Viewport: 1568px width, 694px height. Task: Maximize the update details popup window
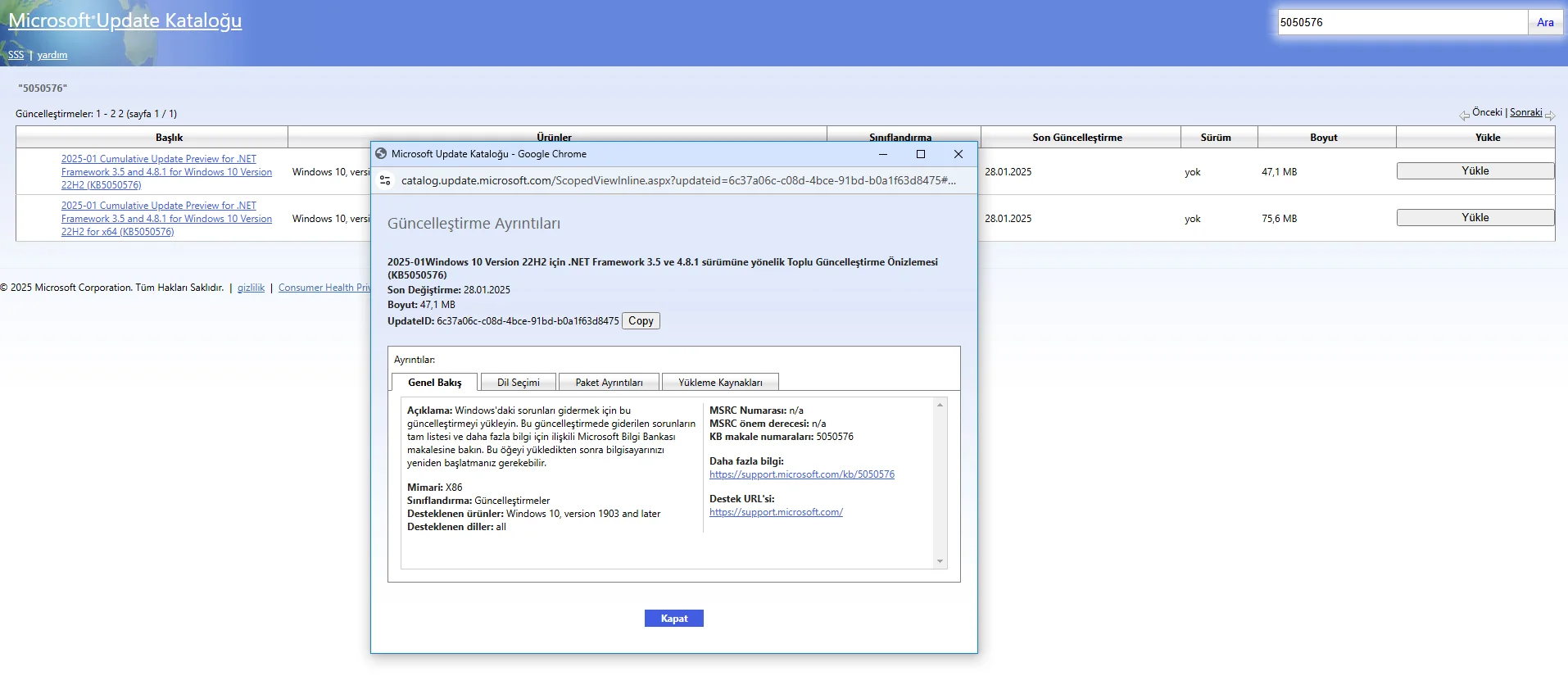pos(920,154)
